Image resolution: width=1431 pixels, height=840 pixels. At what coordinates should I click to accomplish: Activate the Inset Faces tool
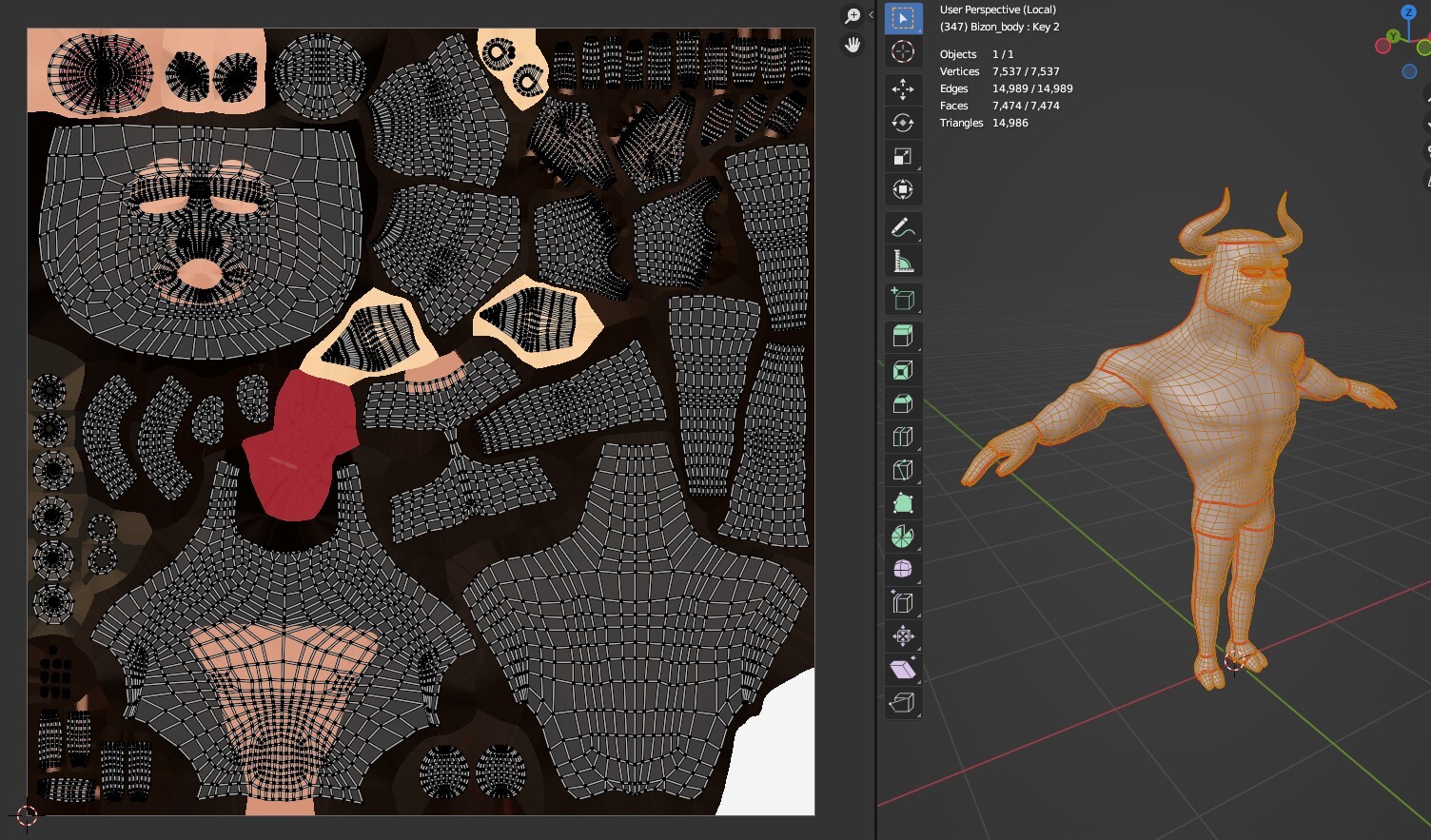[x=903, y=370]
